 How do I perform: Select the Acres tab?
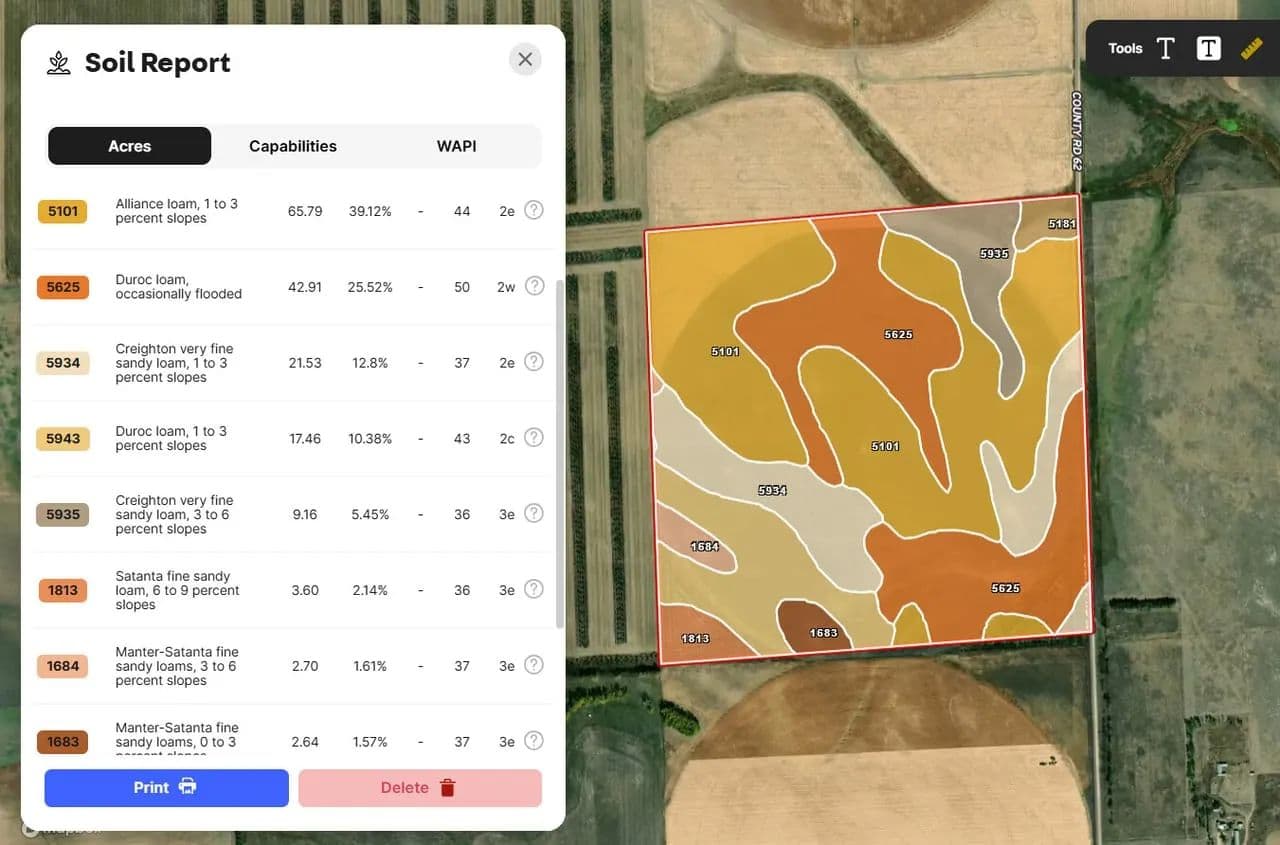130,146
